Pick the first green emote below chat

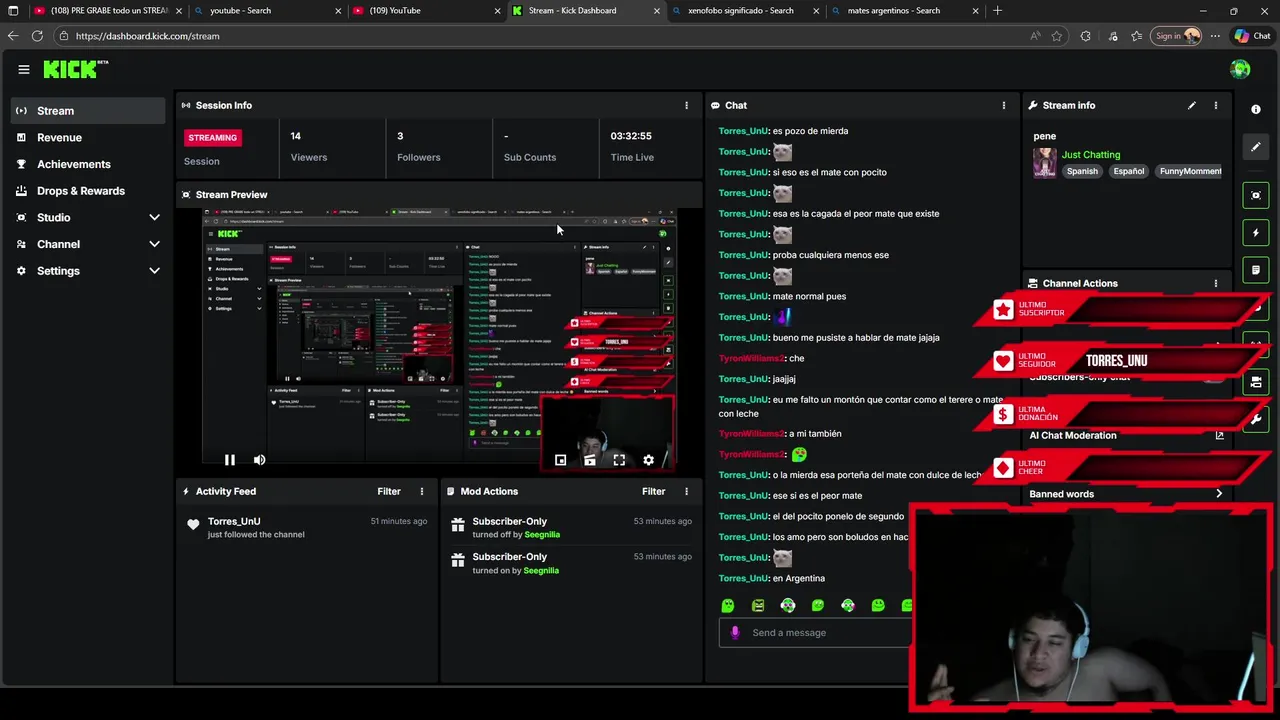(728, 605)
